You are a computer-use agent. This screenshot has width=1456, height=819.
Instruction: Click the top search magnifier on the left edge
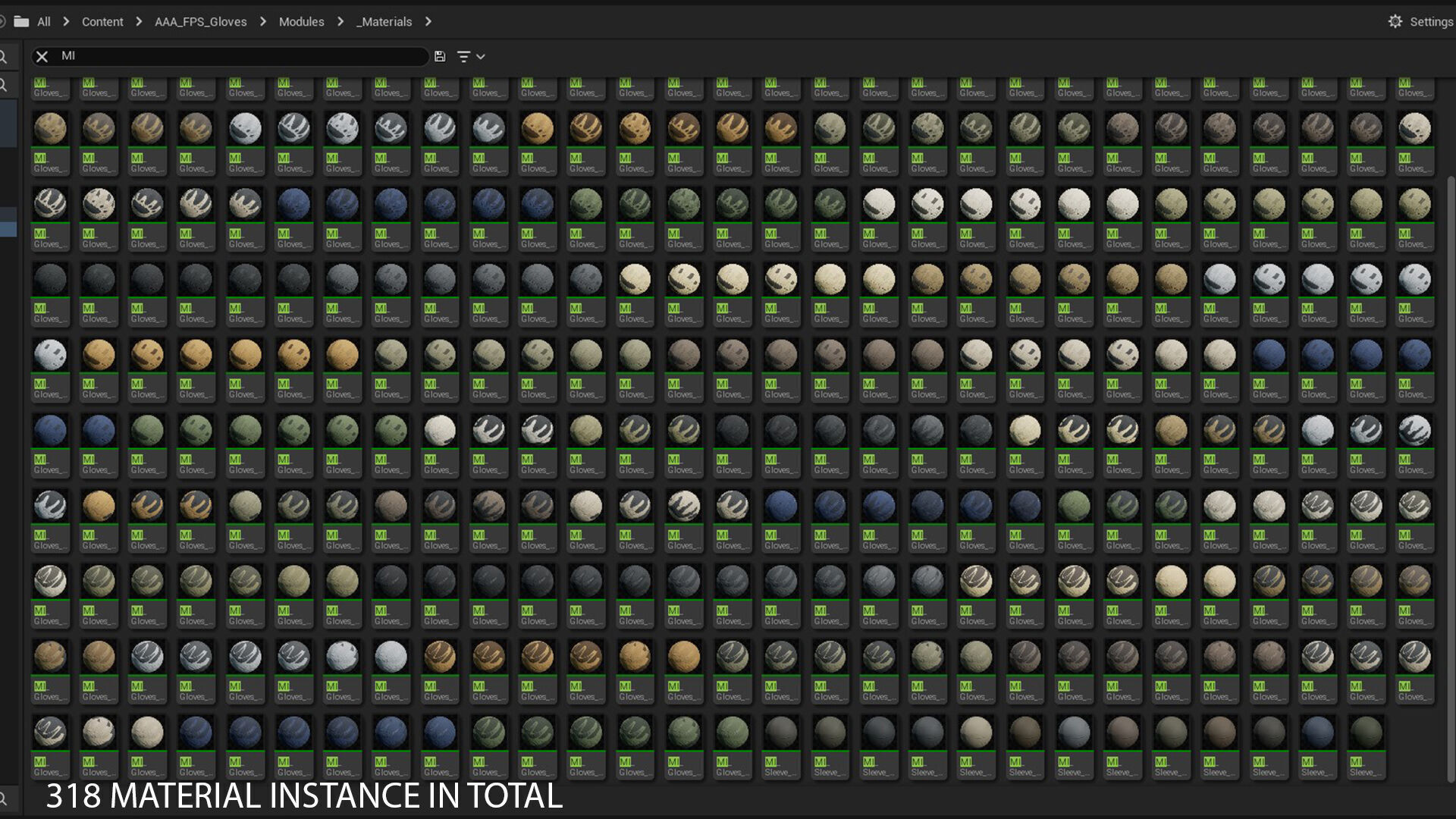(x=4, y=56)
